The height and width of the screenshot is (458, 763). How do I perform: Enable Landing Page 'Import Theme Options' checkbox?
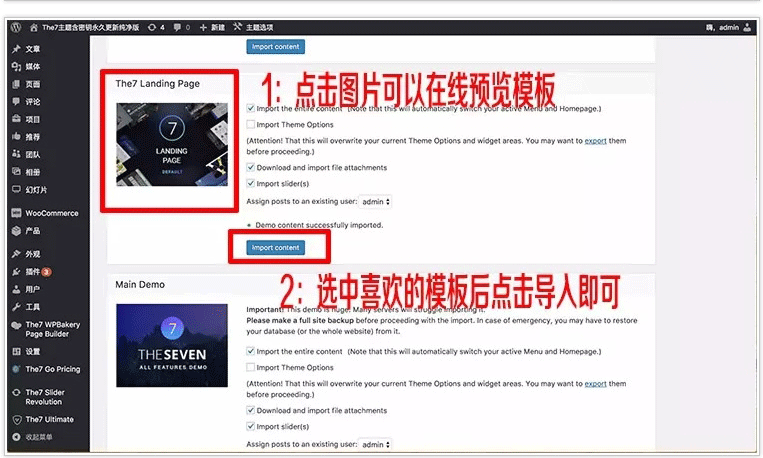pyautogui.click(x=251, y=125)
